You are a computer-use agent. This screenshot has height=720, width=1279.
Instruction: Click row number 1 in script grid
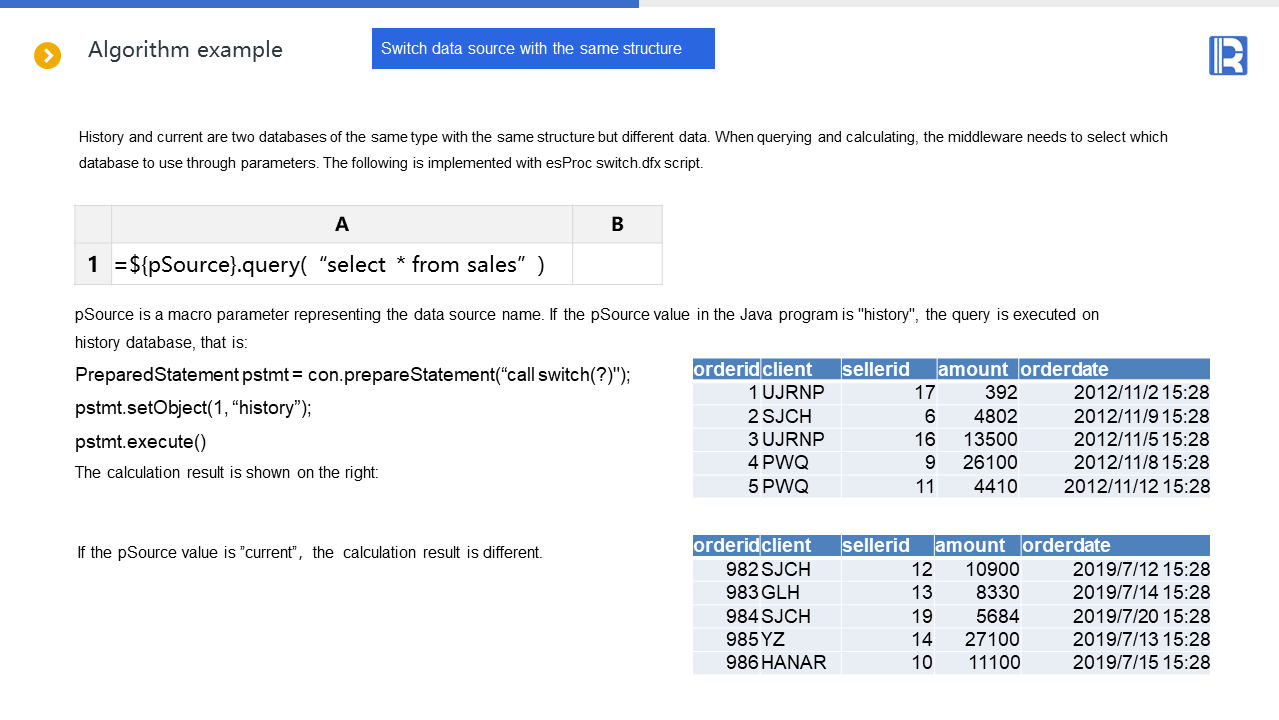click(x=93, y=264)
